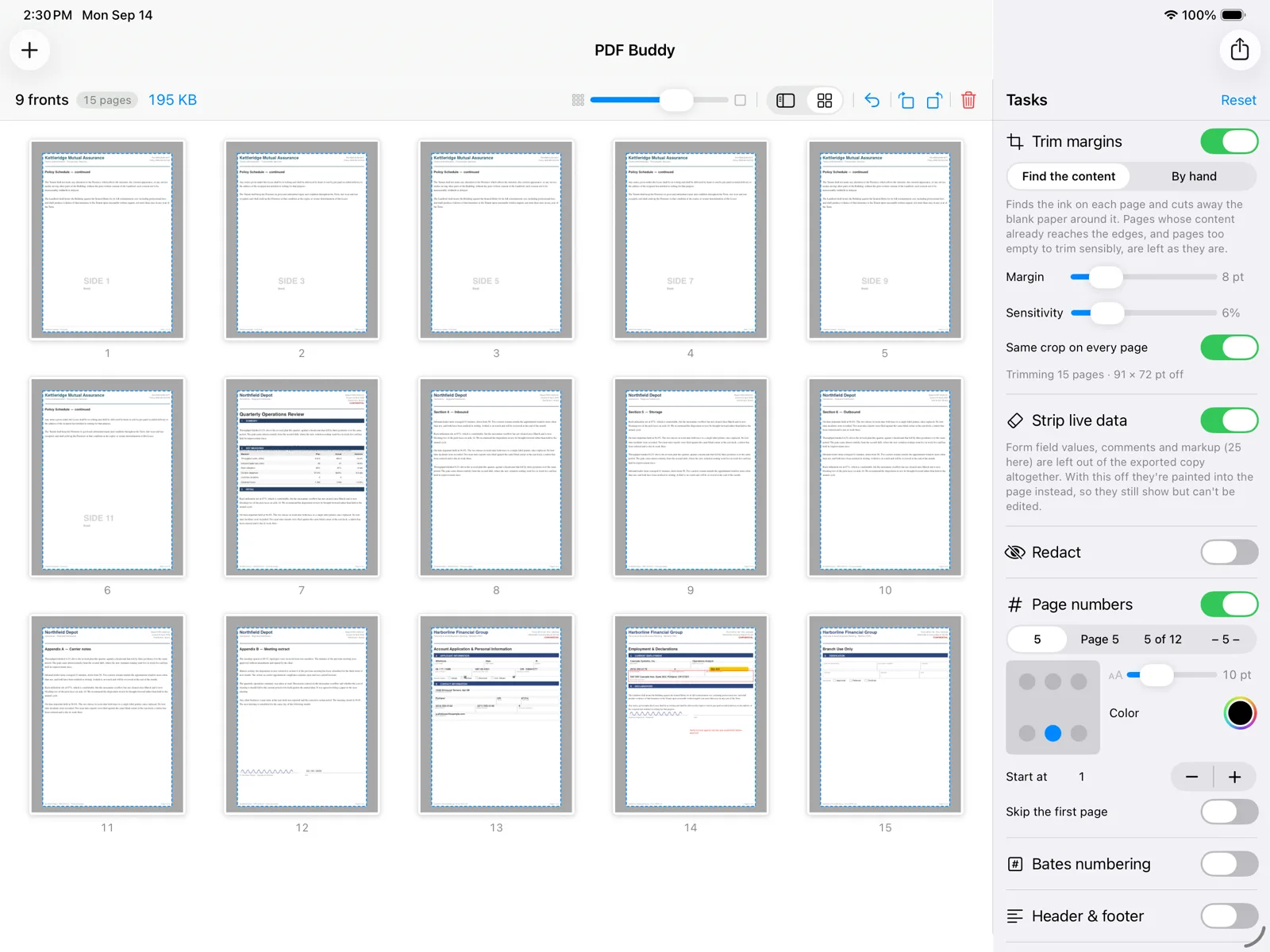The width and height of the screenshot is (1270, 952).
Task: Enable Header & footer switch
Action: click(x=1230, y=916)
